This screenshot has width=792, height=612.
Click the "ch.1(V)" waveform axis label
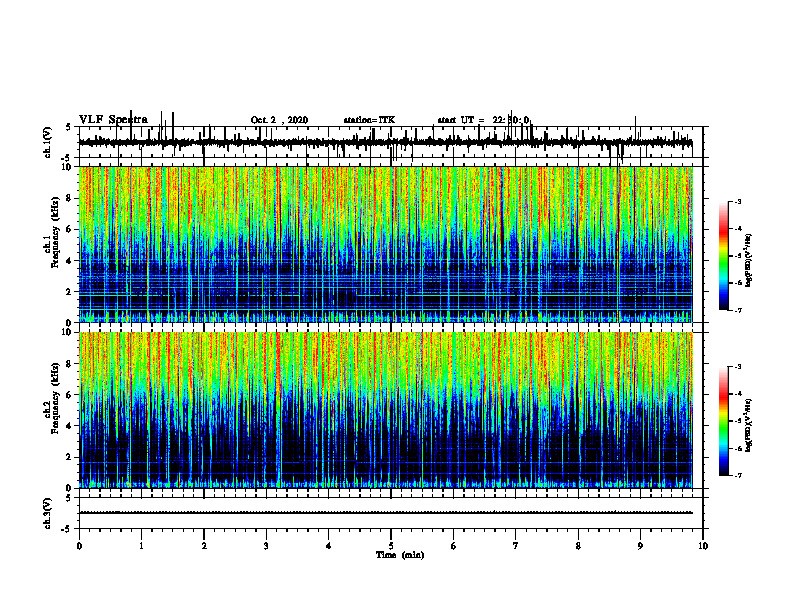[x=48, y=142]
